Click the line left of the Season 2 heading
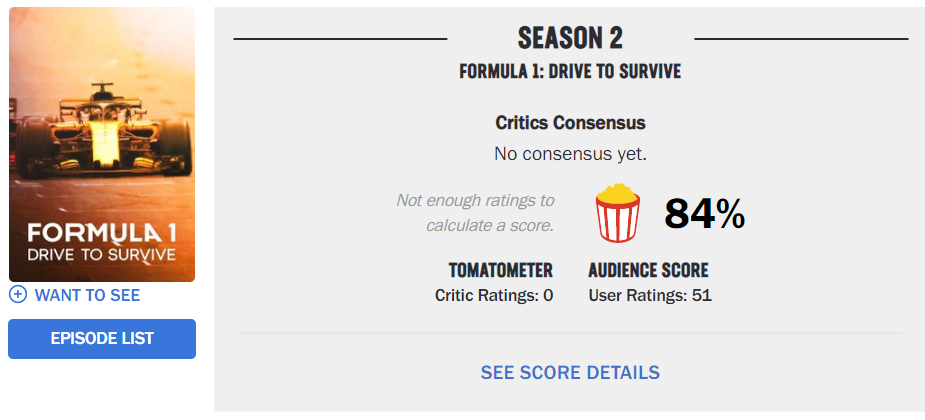Image resolution: width=925 pixels, height=420 pixels. coord(340,39)
